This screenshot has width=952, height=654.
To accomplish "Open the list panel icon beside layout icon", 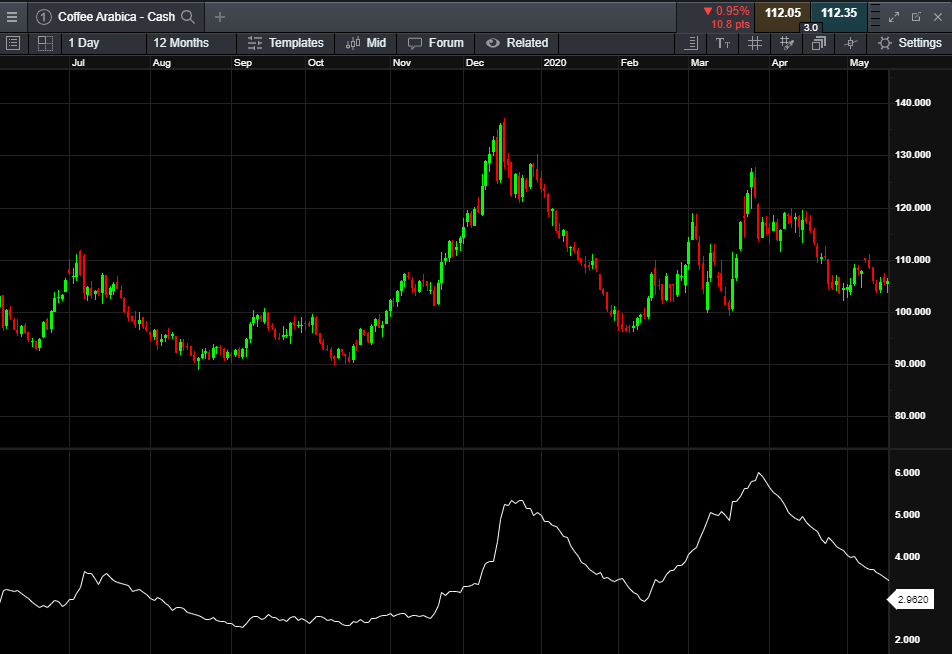I will 13,43.
